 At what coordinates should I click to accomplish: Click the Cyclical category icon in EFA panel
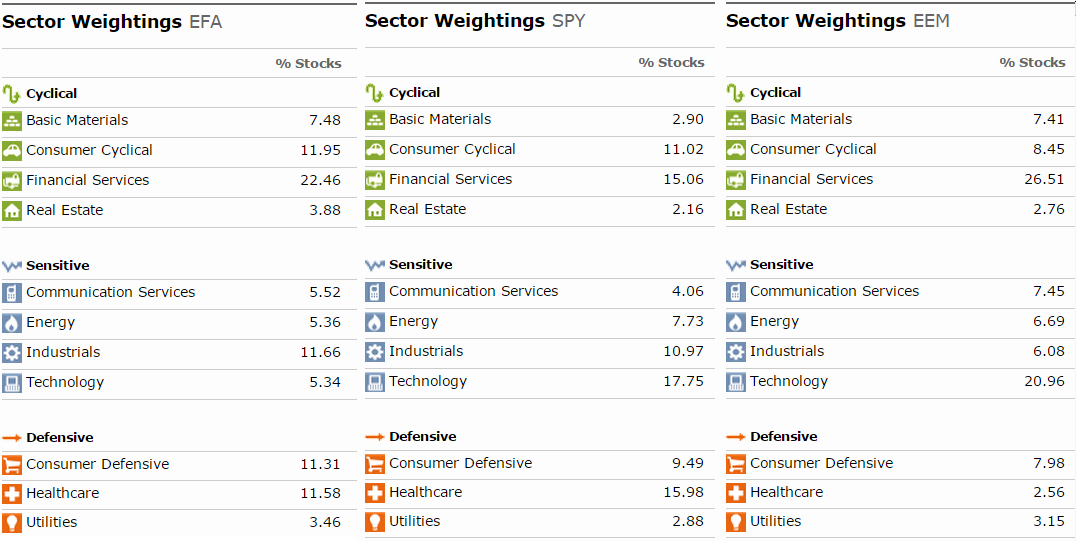[x=12, y=94]
